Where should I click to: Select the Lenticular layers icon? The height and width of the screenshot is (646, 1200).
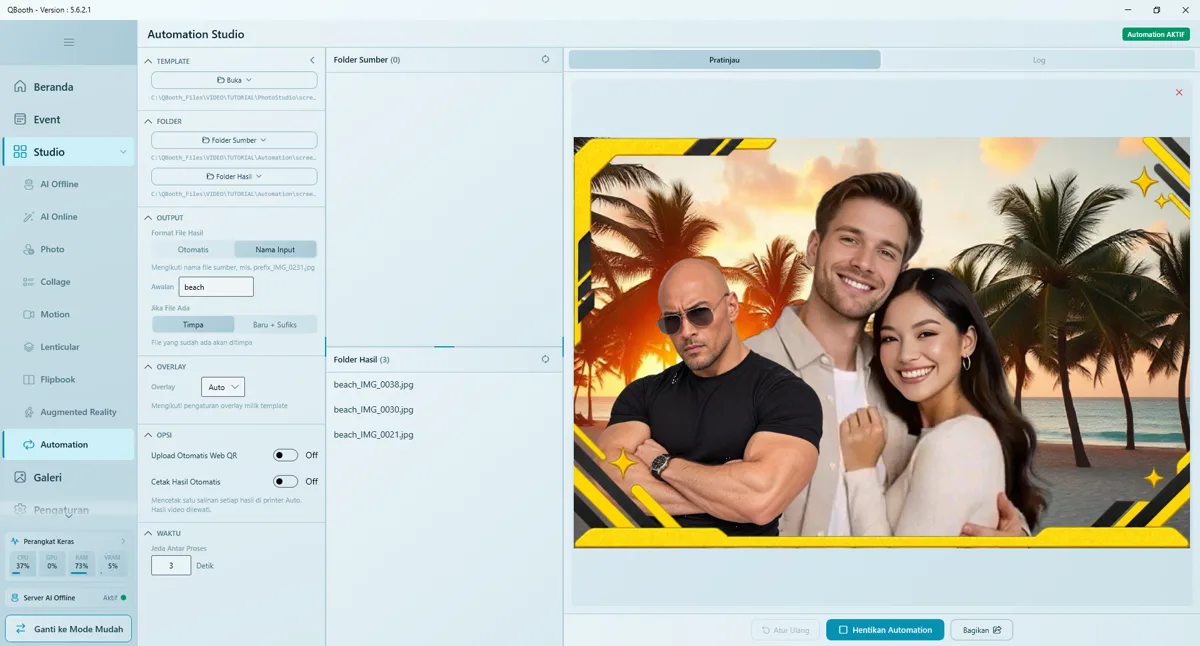(x=30, y=347)
